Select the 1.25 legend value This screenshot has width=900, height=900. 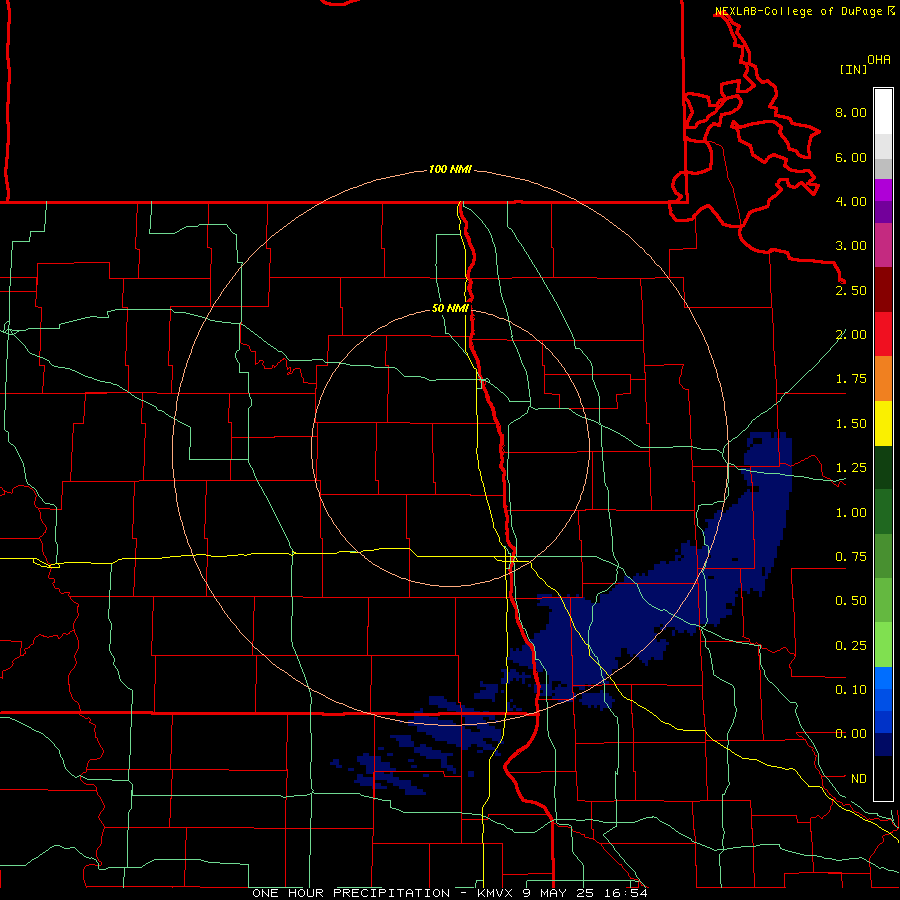(851, 468)
